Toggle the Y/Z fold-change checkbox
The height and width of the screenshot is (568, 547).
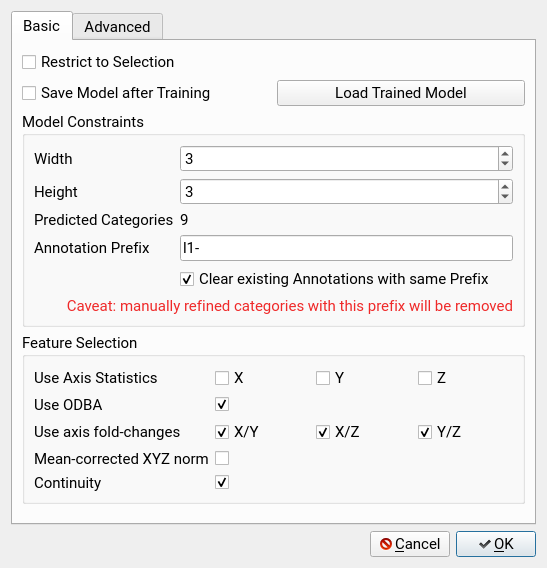tap(425, 432)
